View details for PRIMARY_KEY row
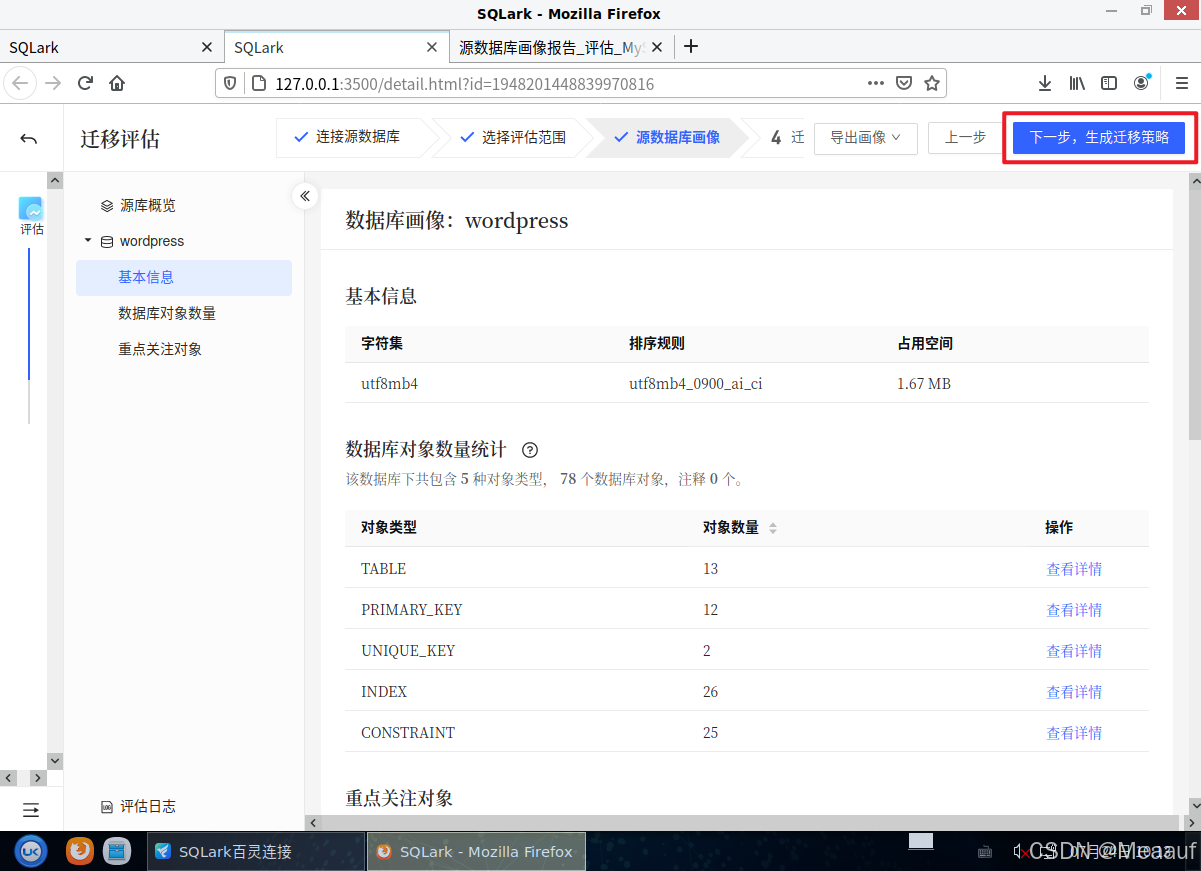Image resolution: width=1201 pixels, height=871 pixels. pos(1074,610)
